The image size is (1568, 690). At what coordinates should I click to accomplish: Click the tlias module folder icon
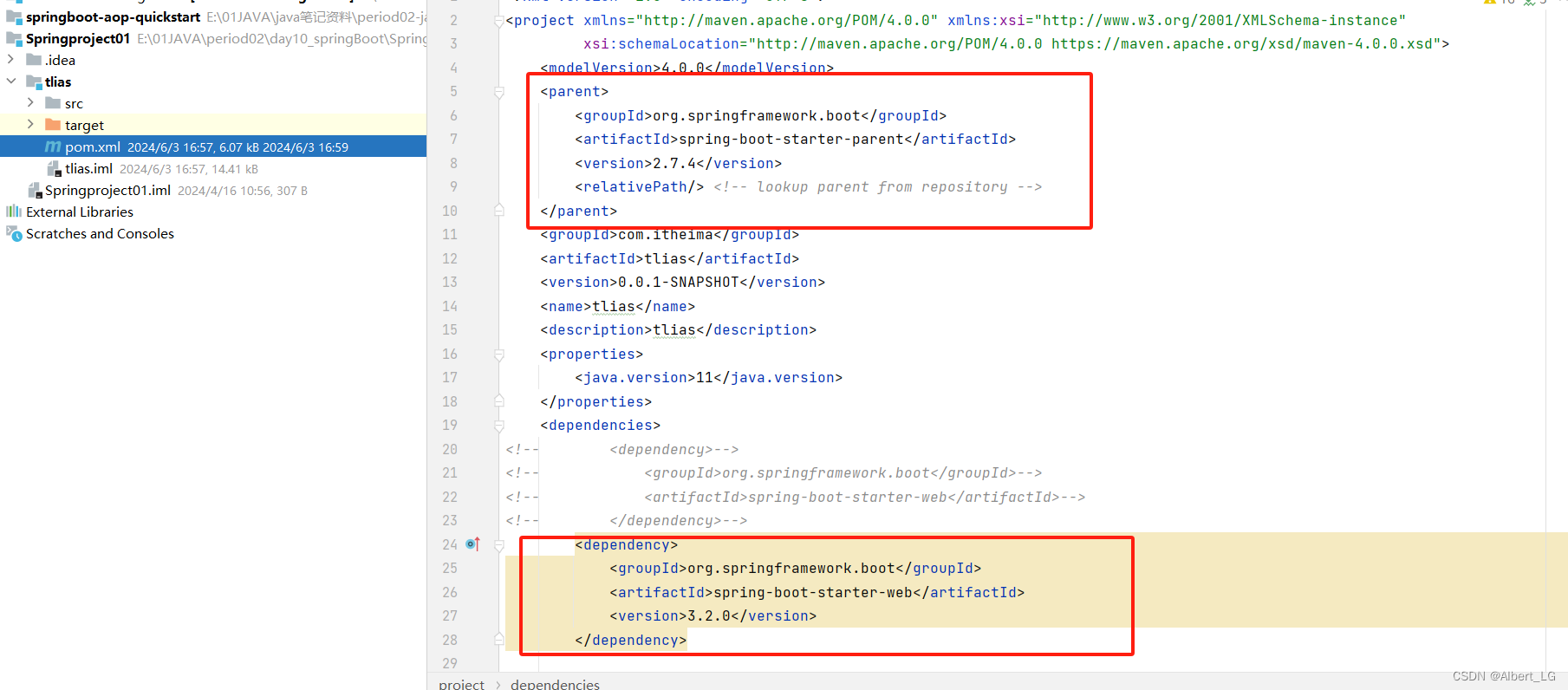point(34,81)
